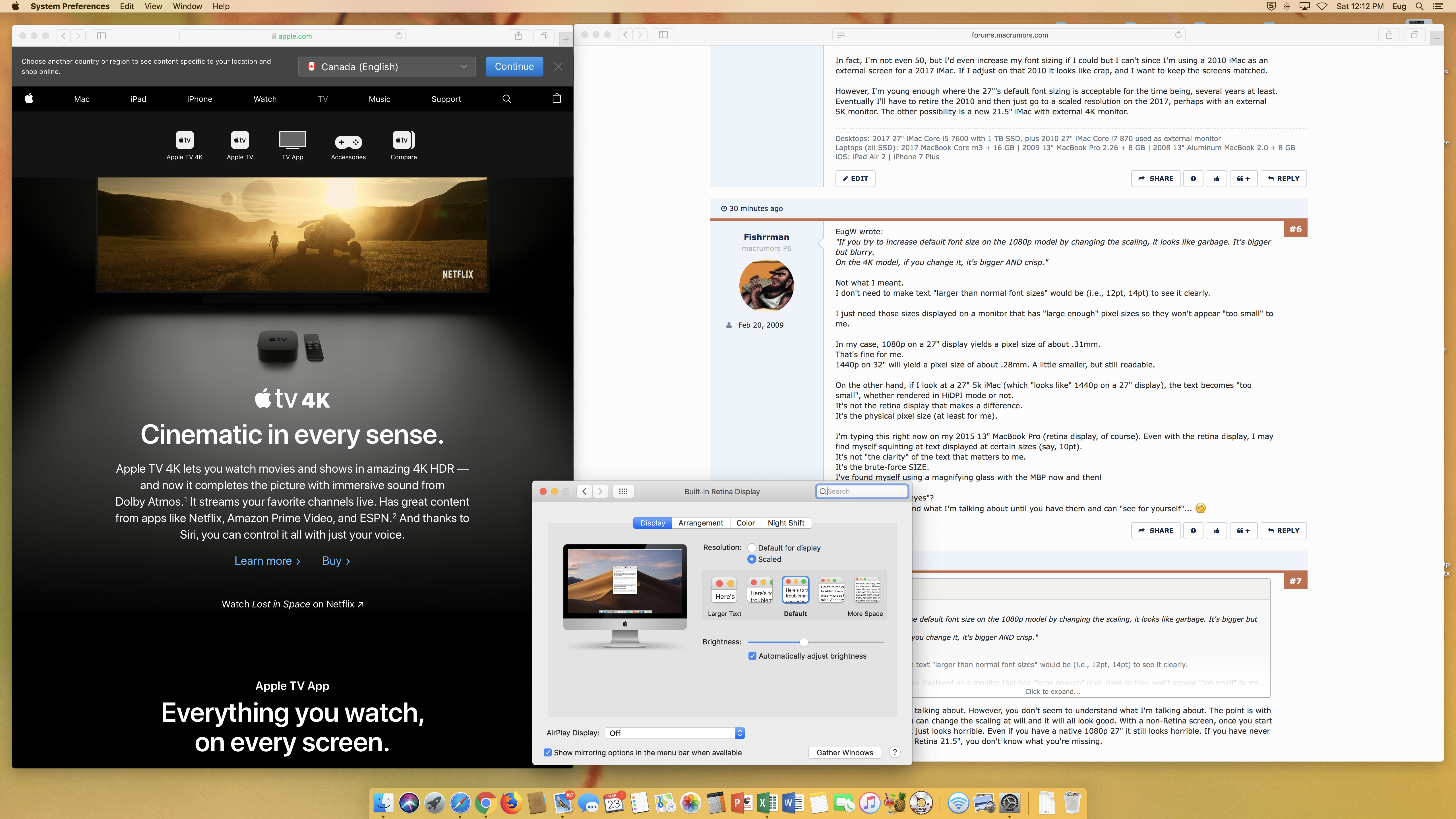Select Scaled resolution option

(752, 559)
